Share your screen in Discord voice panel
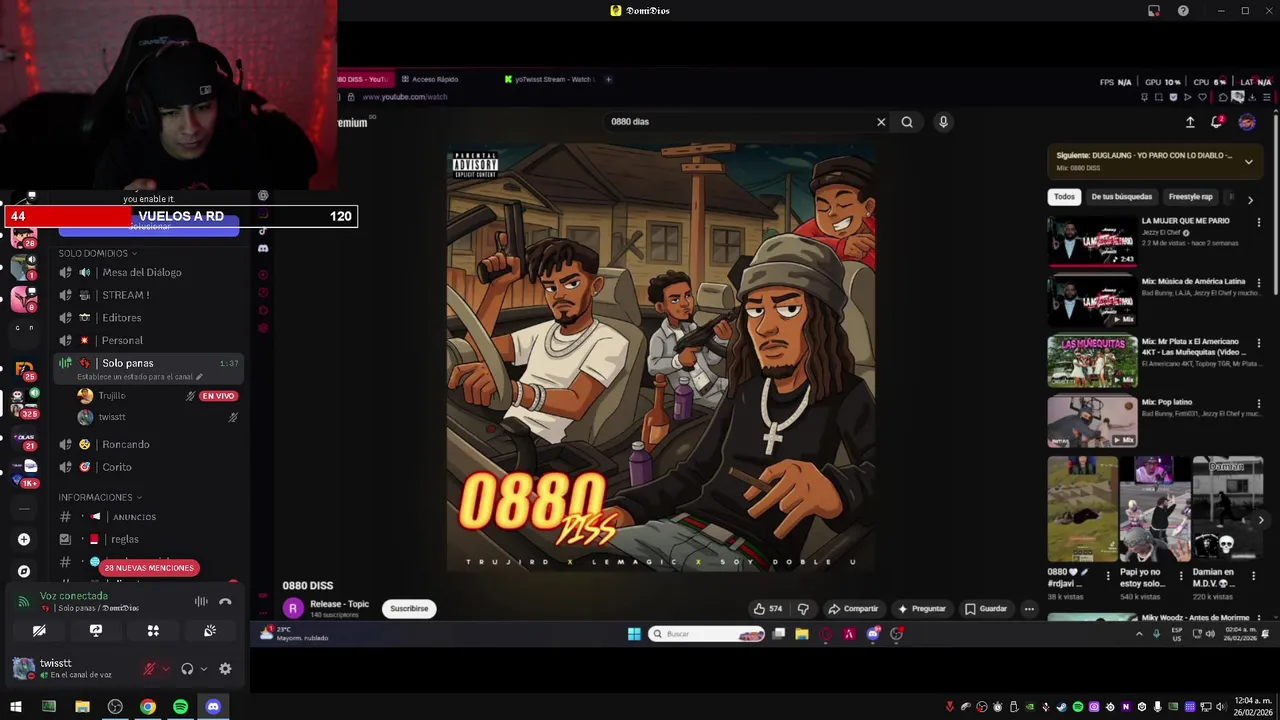Screen dimensions: 1280x720 coord(96,631)
